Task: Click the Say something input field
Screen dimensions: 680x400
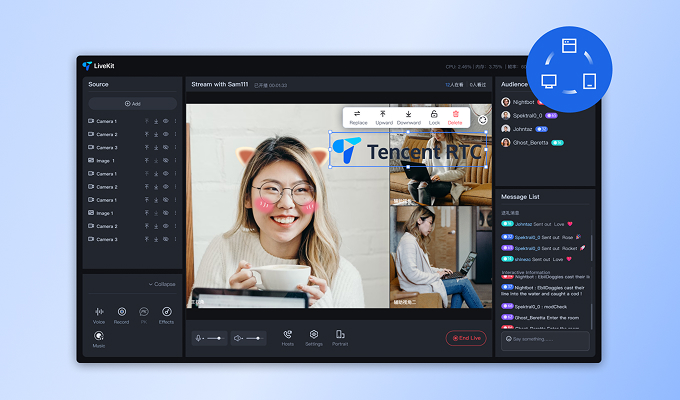Action: coord(546,341)
